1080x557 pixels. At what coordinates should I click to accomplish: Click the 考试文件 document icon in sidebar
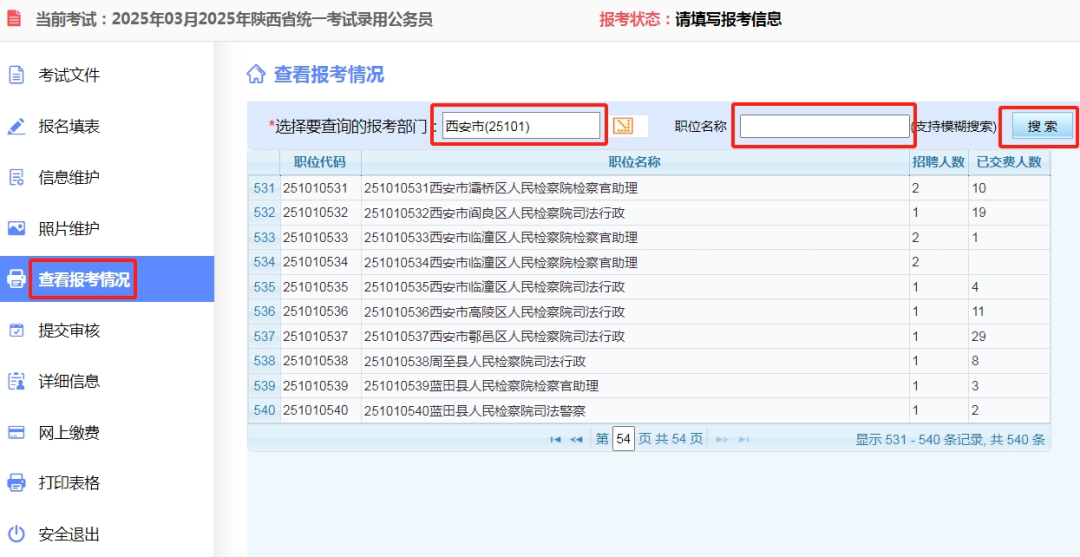[x=16, y=75]
